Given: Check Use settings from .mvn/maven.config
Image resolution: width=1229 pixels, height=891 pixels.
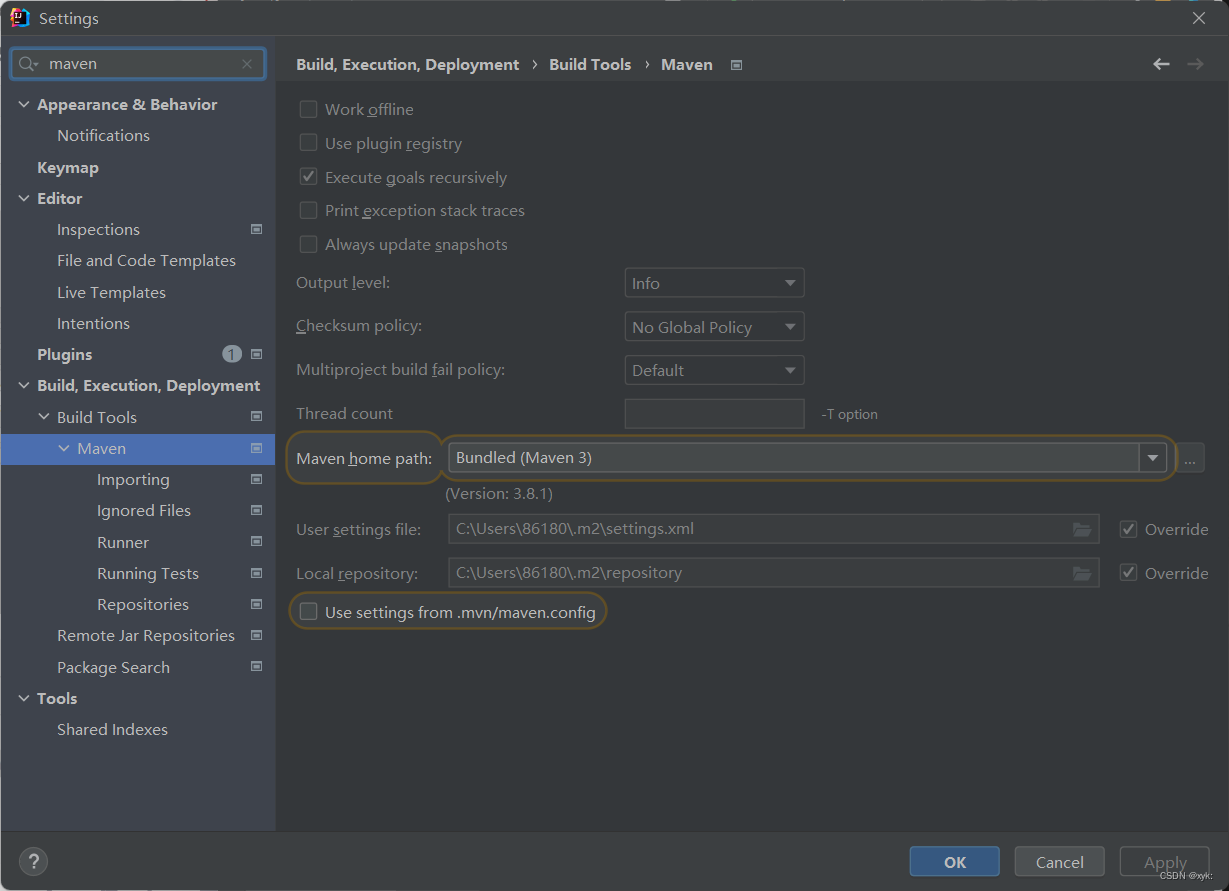Looking at the screenshot, I should pyautogui.click(x=308, y=612).
